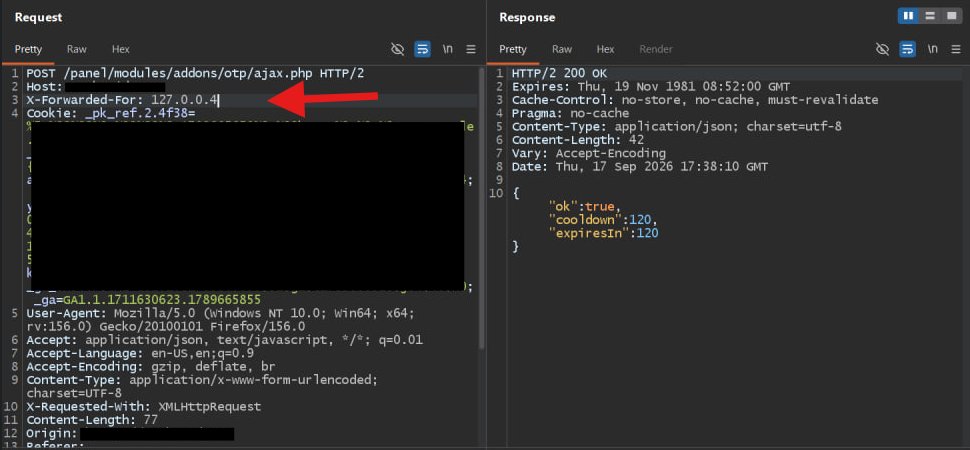Switch to the Request Raw tab
The width and height of the screenshot is (970, 450).
77,49
